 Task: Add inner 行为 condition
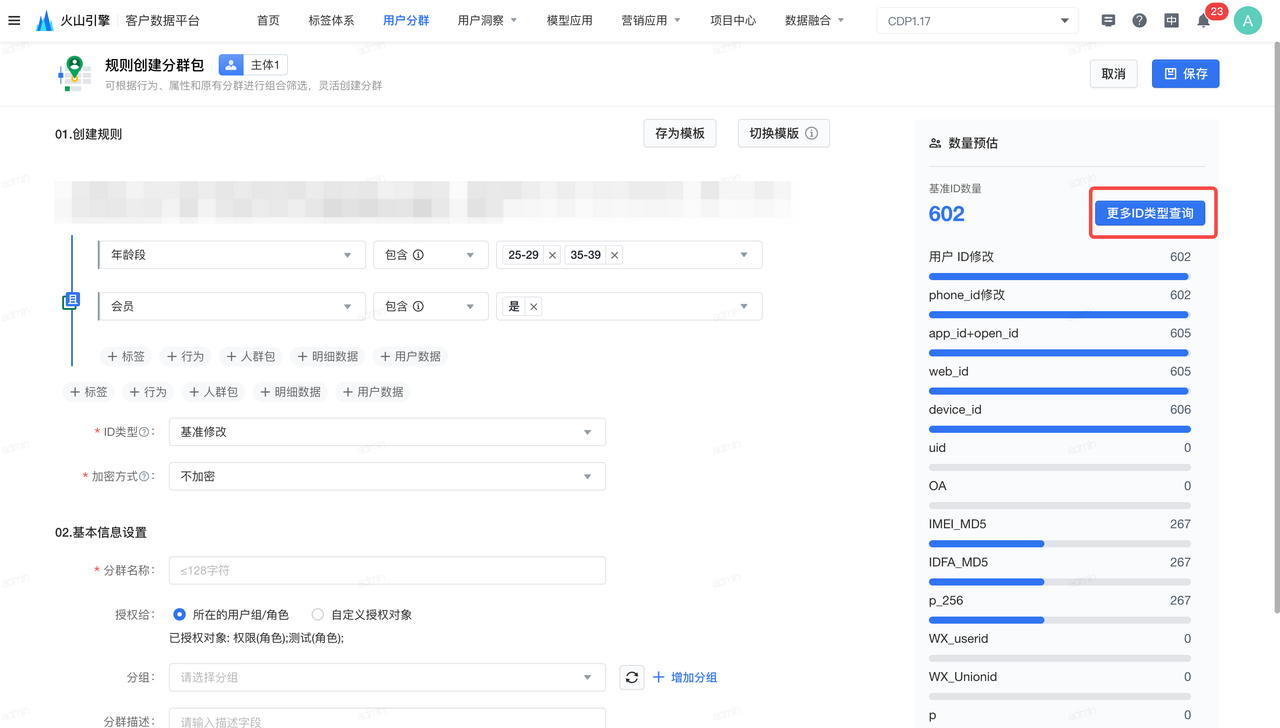coord(185,356)
